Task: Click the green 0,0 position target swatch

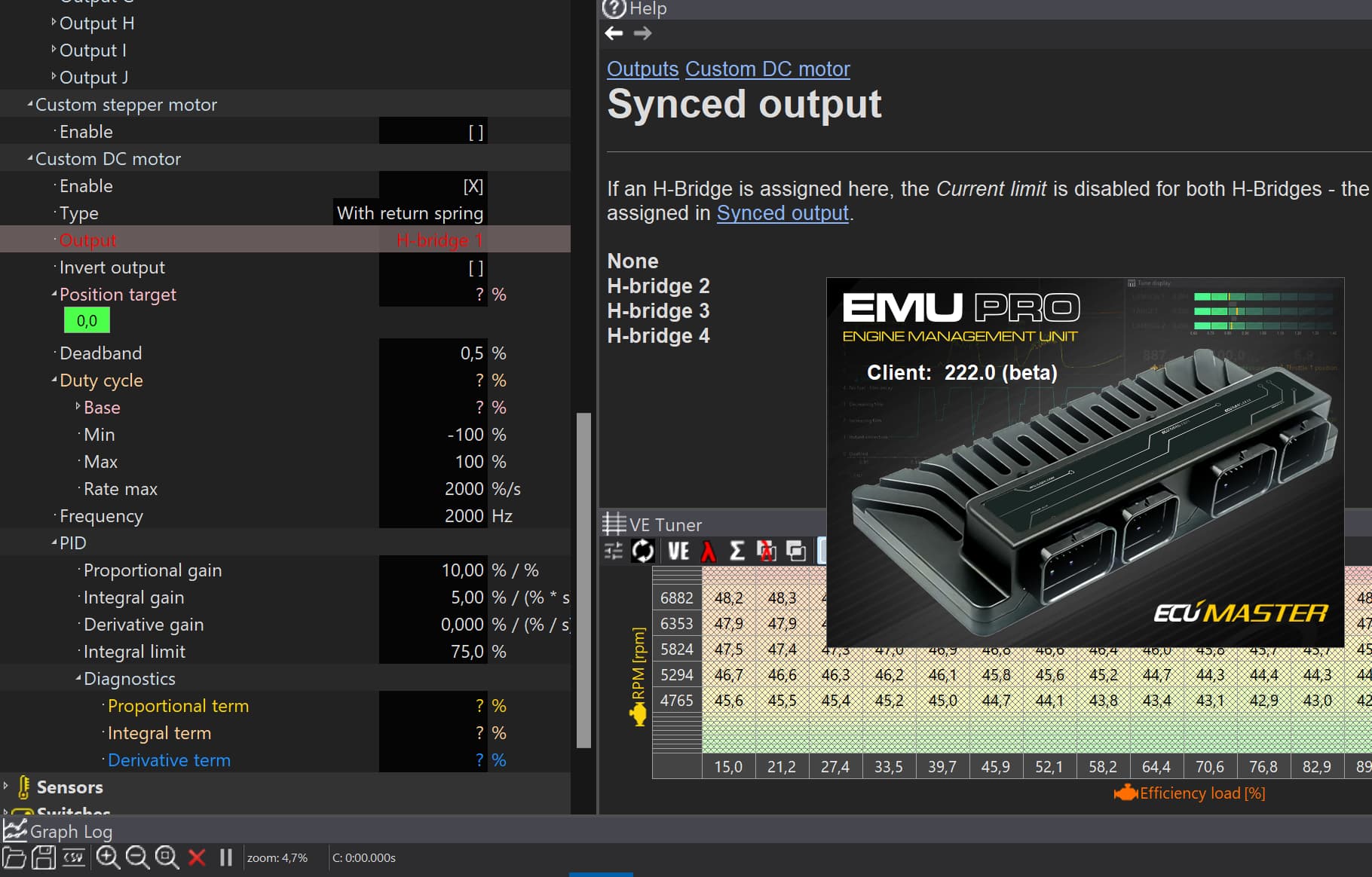Action: pos(87,320)
